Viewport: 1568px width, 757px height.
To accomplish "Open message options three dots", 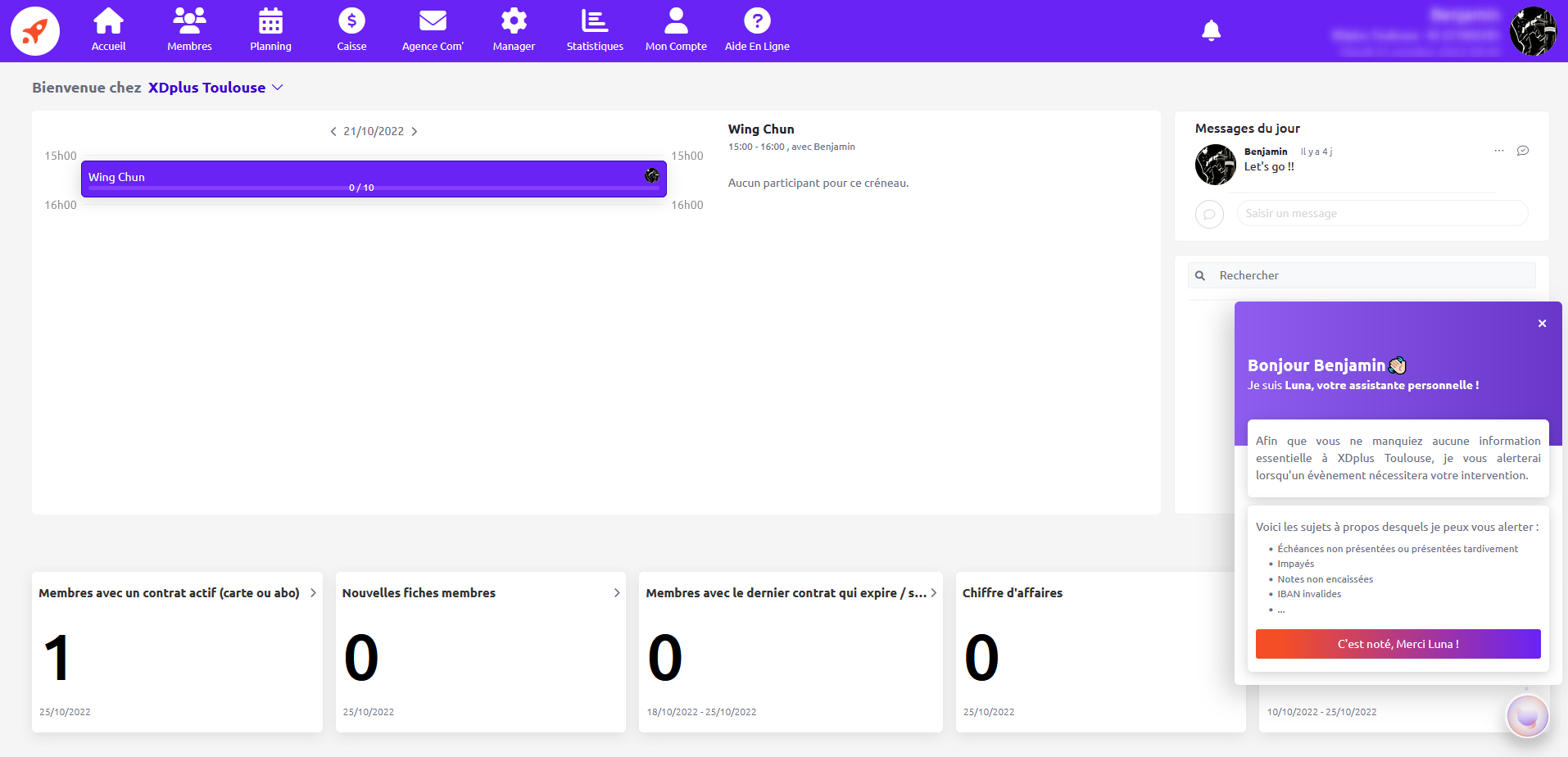I will pos(1499,151).
